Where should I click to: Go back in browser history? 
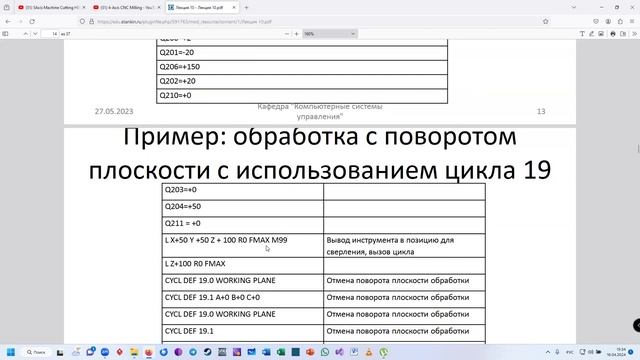coord(9,21)
